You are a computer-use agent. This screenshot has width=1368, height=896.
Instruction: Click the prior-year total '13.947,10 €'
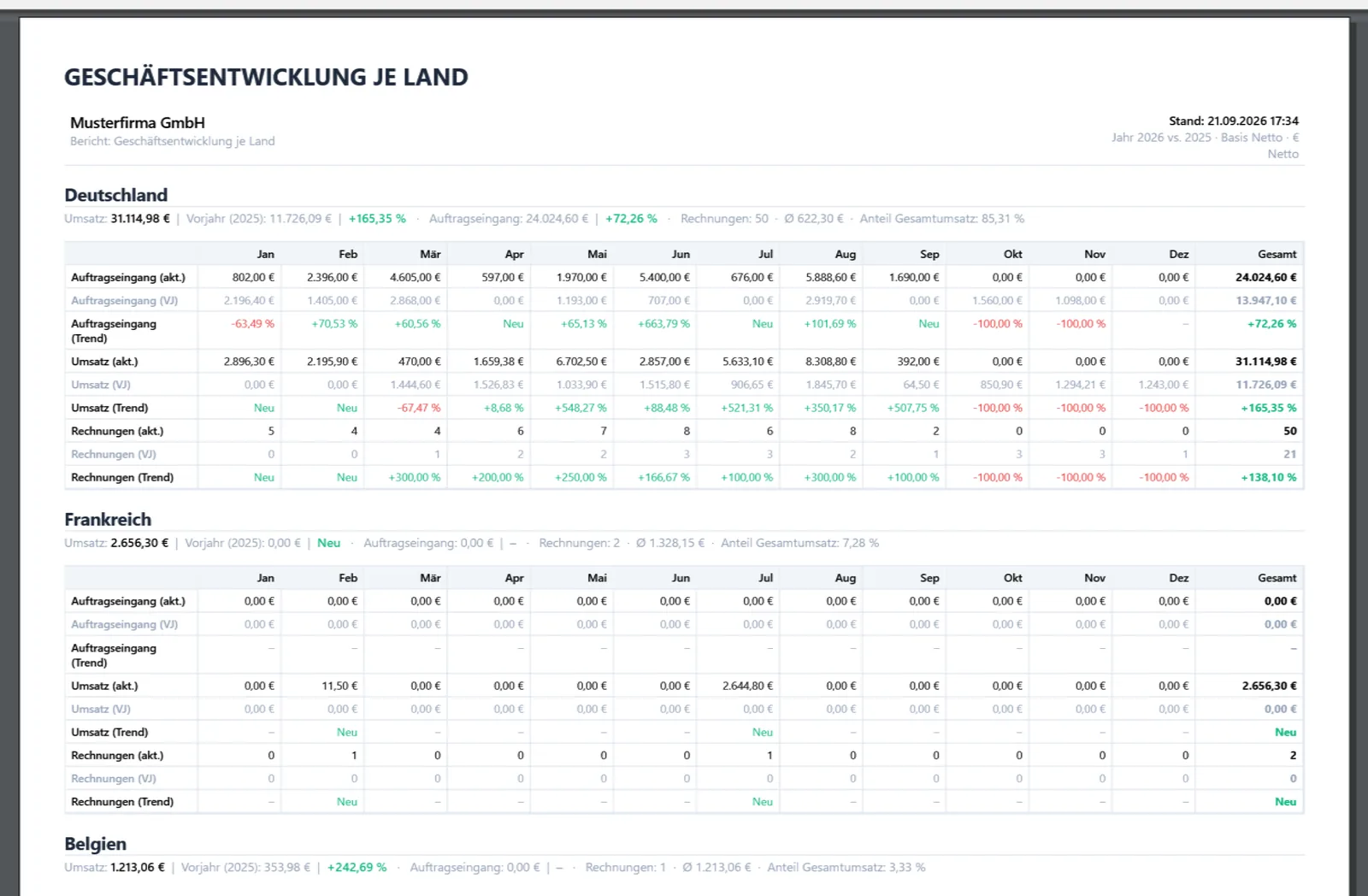(1268, 300)
